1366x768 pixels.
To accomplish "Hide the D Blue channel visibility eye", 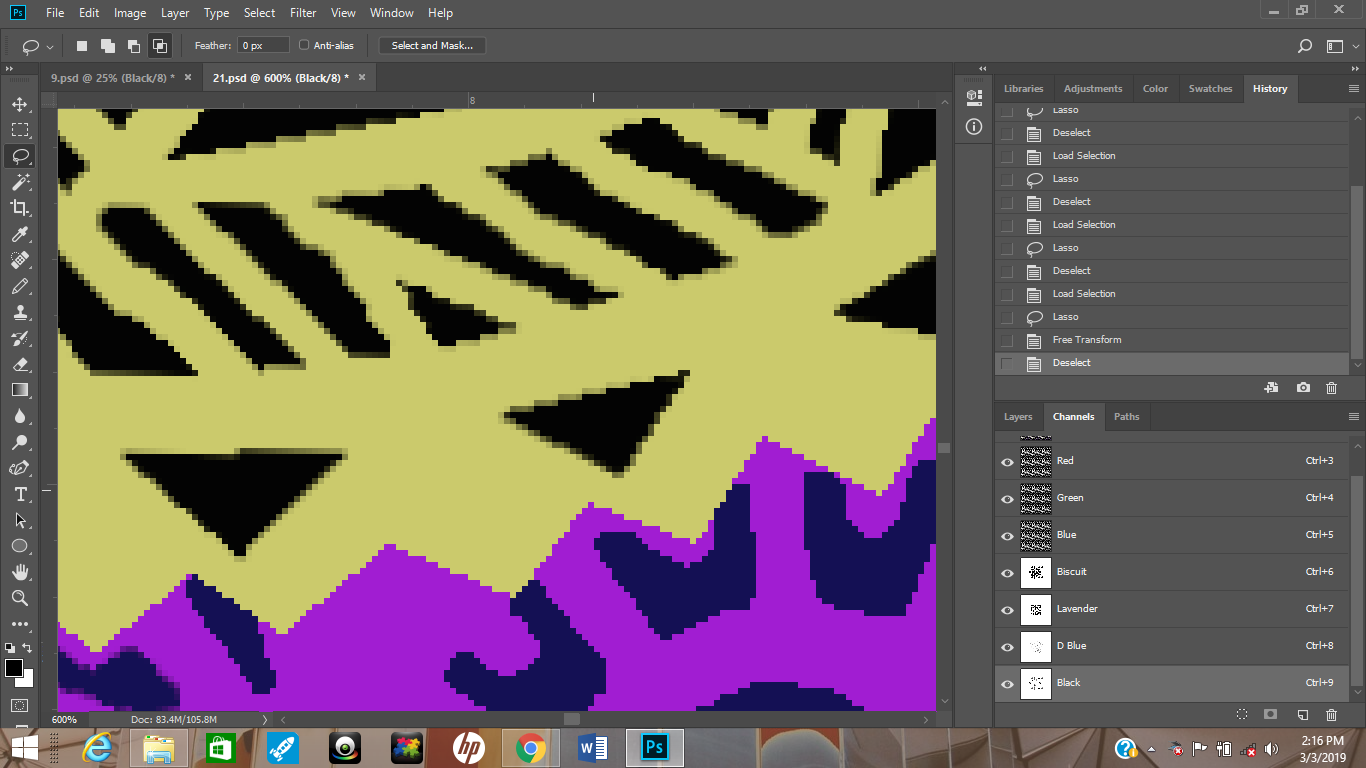I will (1007, 646).
